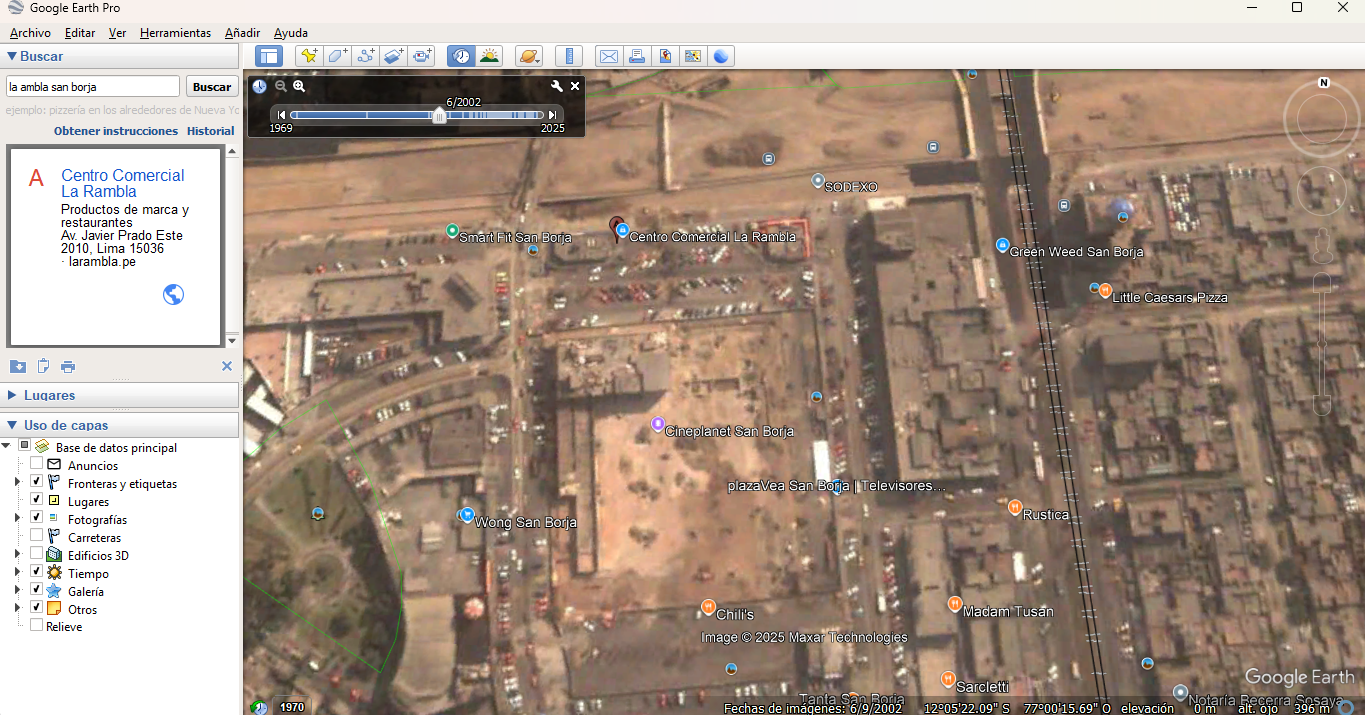Open the Ver menu
Screen dimensions: 1365x715
tap(117, 33)
